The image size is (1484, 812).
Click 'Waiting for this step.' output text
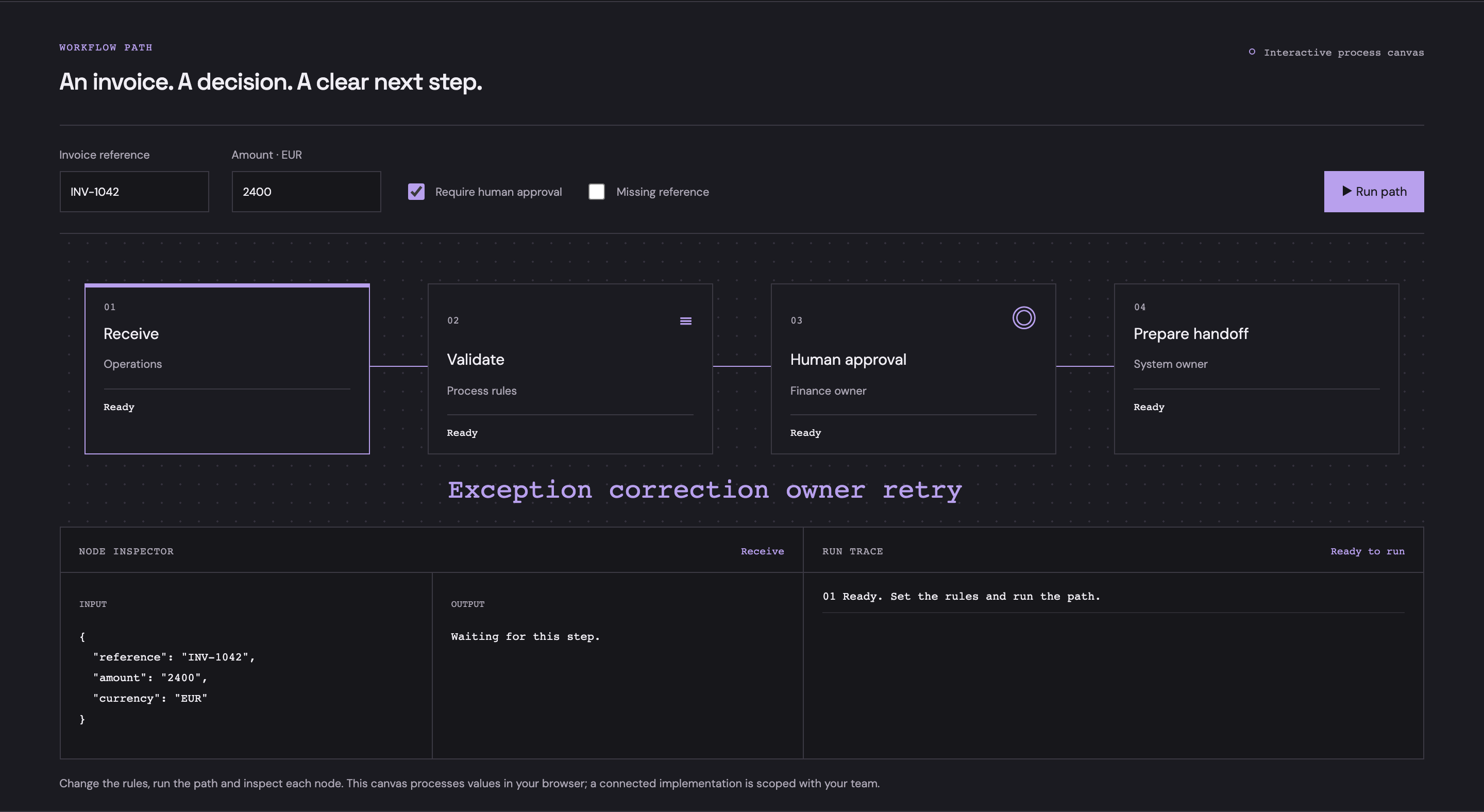point(526,637)
